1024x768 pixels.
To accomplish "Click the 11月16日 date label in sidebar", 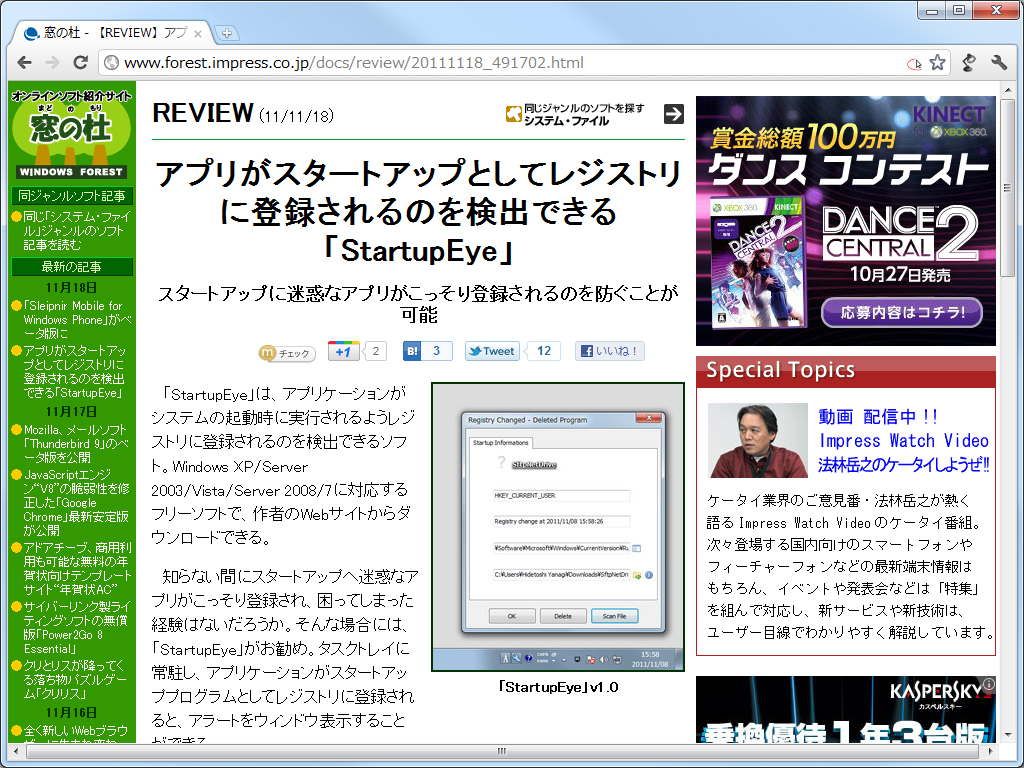I will (x=71, y=712).
